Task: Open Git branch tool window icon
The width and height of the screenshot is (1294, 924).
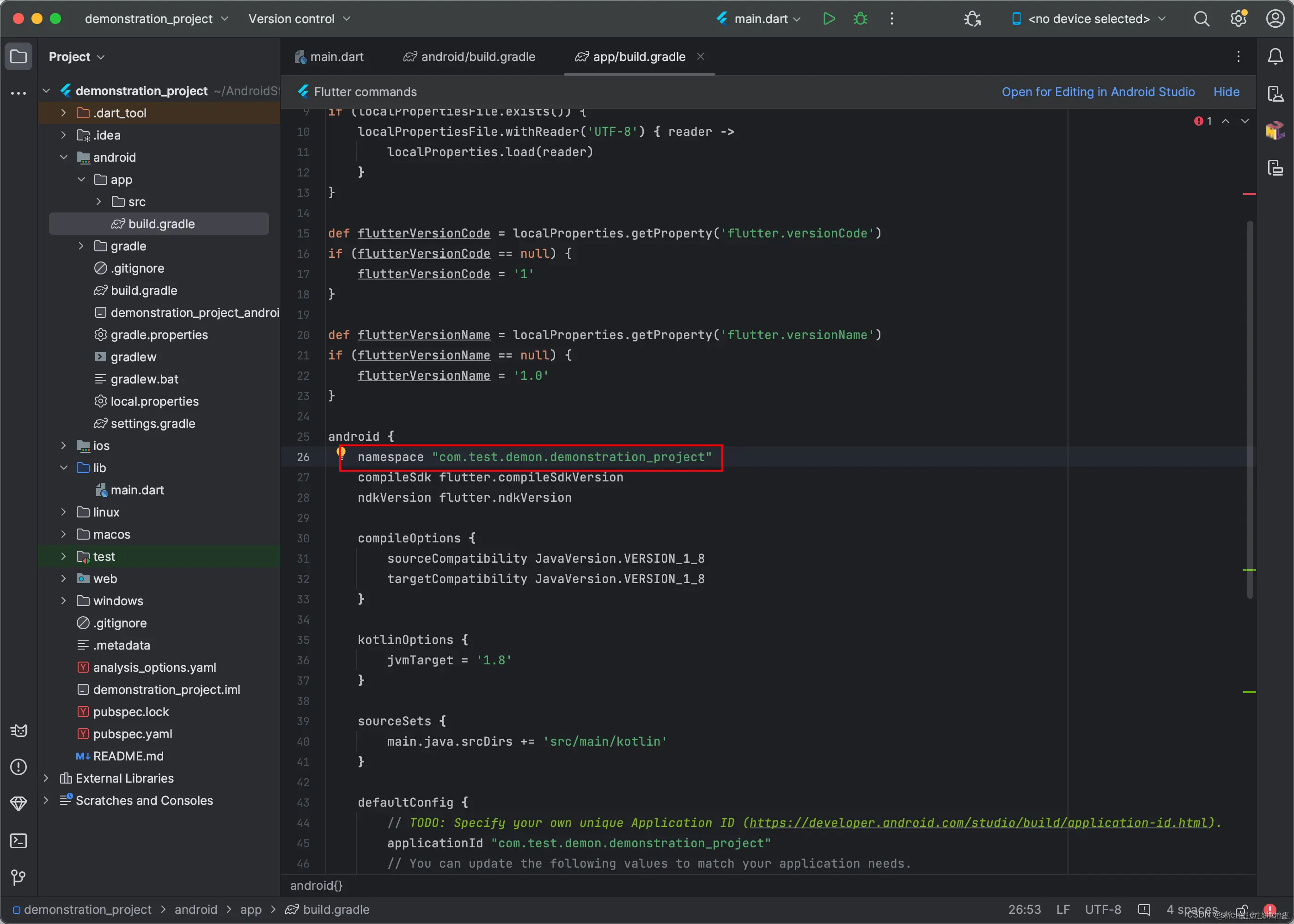Action: (x=18, y=877)
